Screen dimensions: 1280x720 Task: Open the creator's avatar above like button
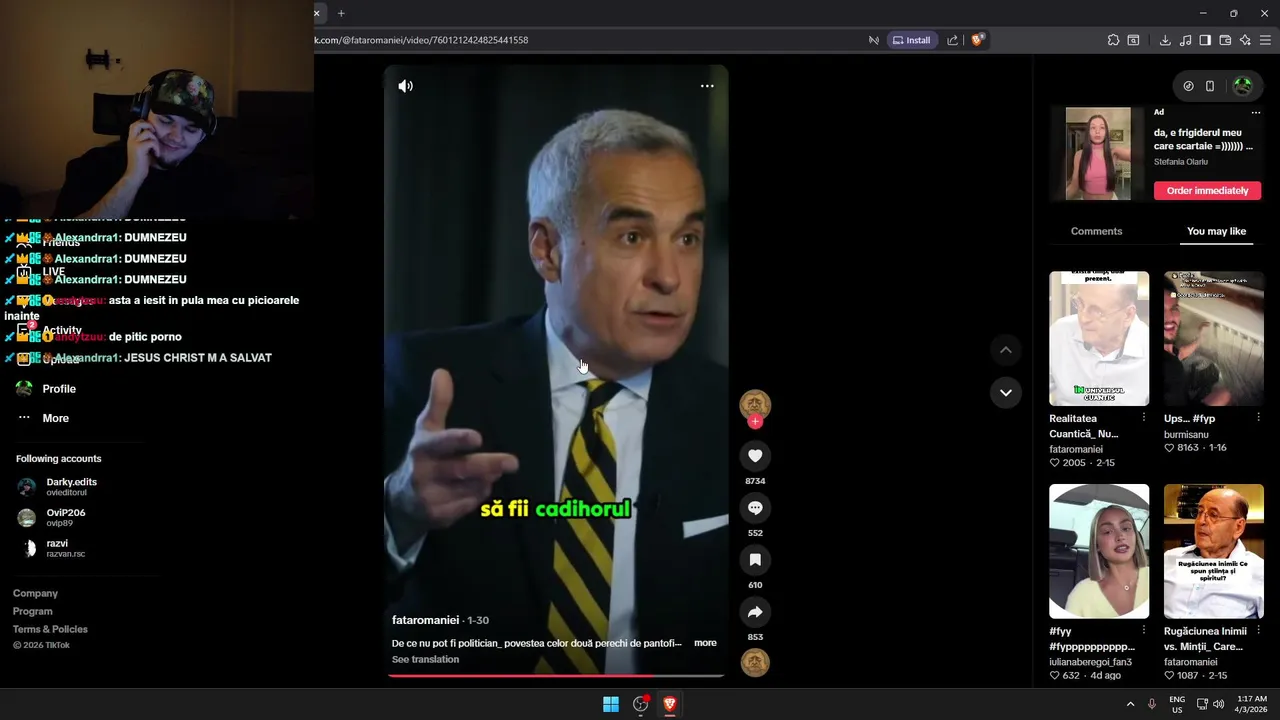click(x=755, y=404)
